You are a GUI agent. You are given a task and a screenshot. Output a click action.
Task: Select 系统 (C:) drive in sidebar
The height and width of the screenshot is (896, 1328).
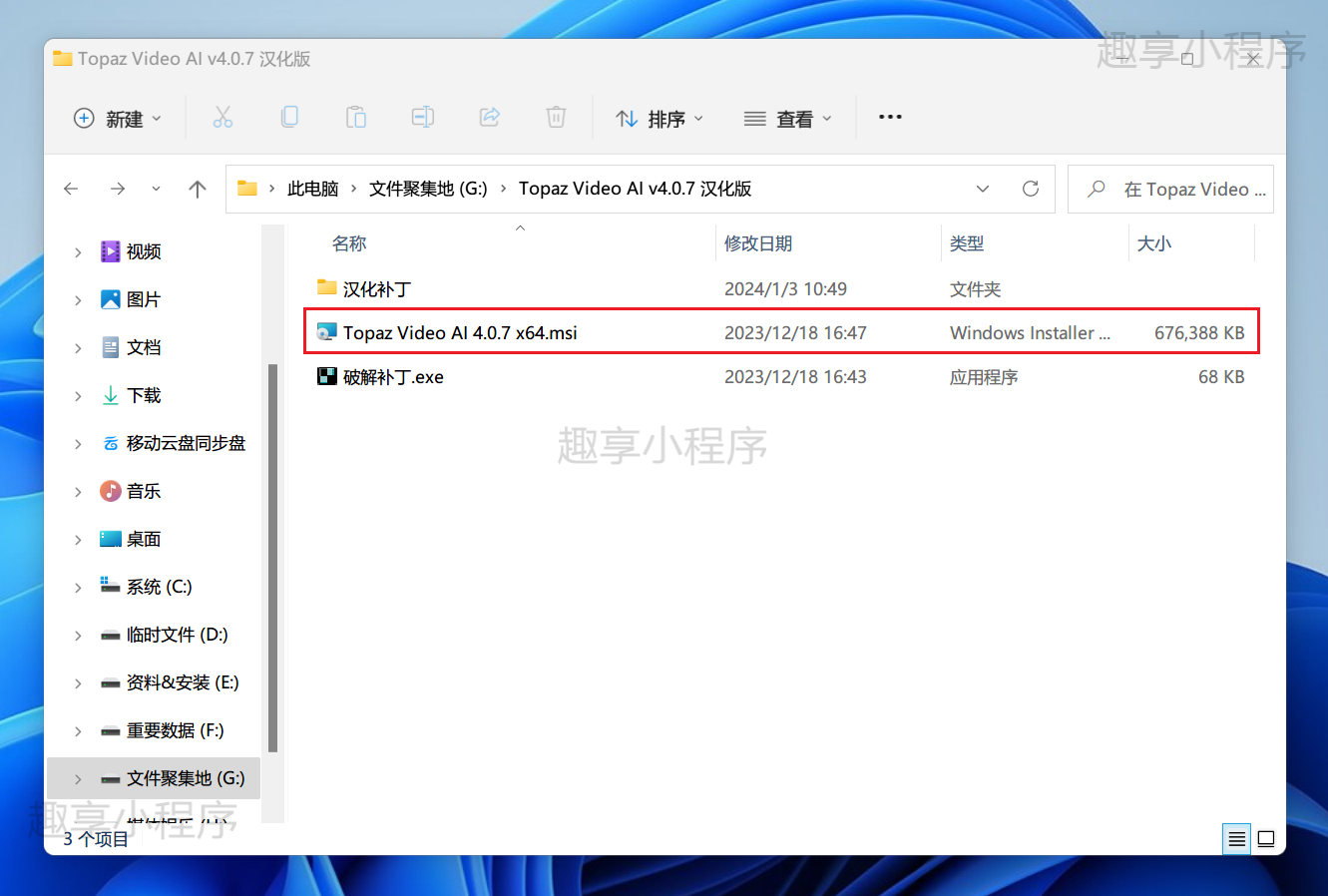click(159, 587)
